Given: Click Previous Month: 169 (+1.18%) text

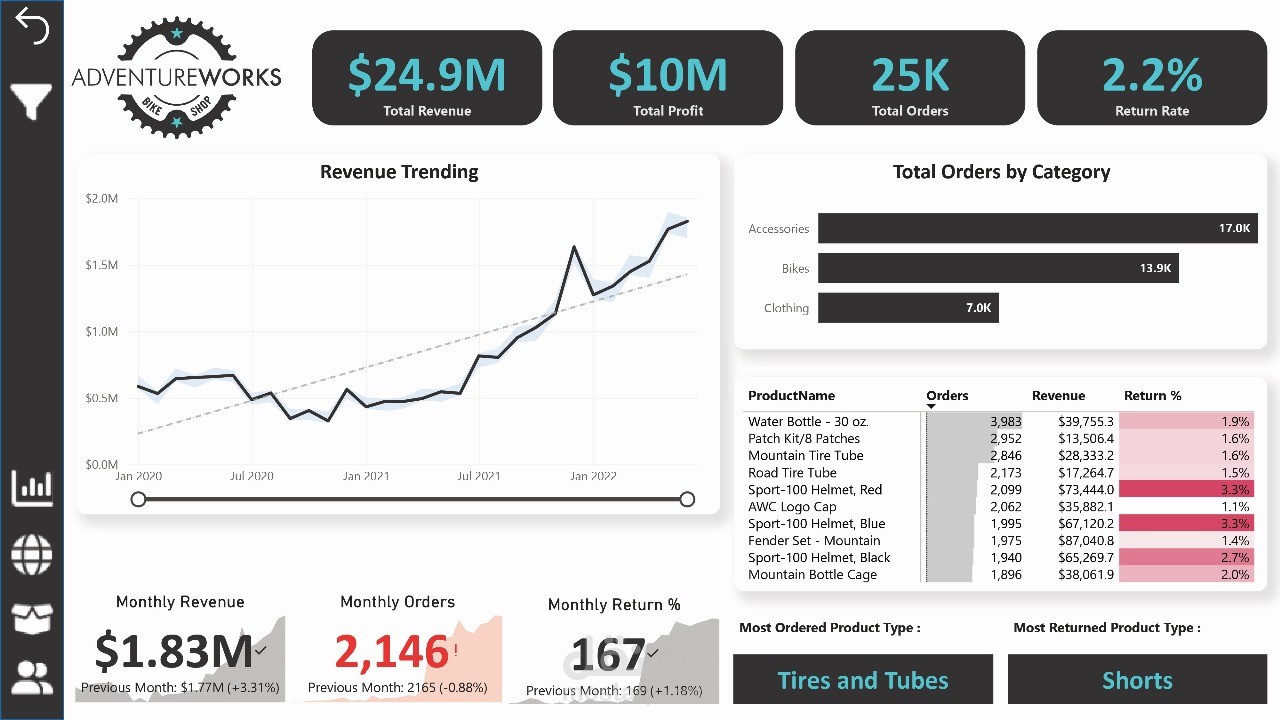Looking at the screenshot, I should pyautogui.click(x=614, y=690).
